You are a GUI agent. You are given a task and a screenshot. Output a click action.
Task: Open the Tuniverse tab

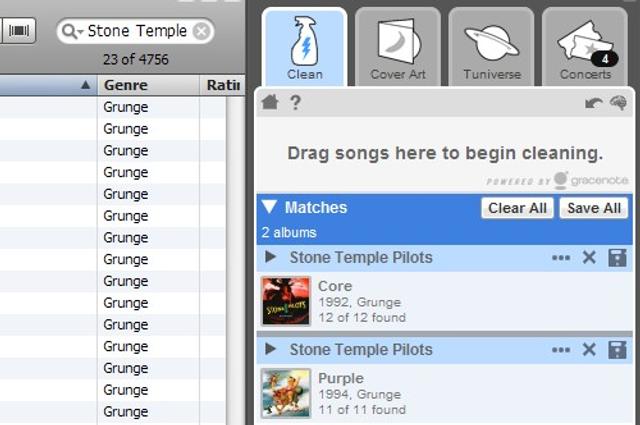tap(491, 48)
